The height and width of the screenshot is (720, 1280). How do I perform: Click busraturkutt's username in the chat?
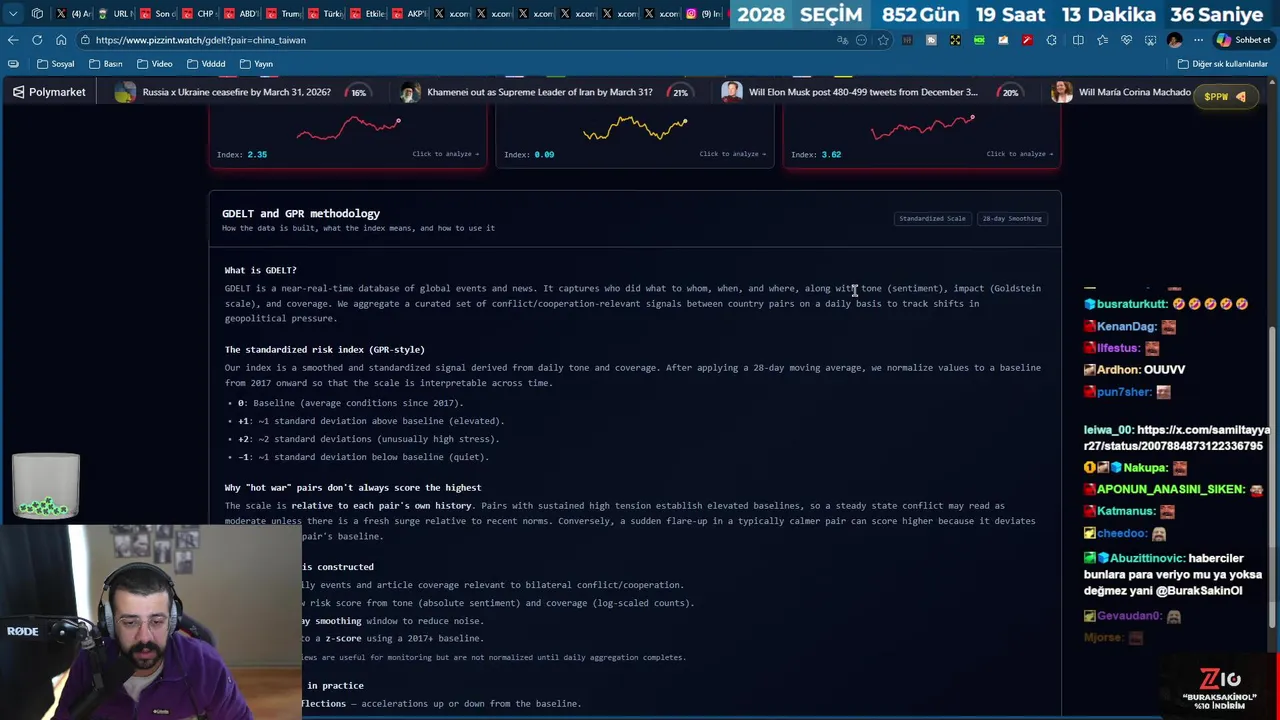(x=1132, y=304)
